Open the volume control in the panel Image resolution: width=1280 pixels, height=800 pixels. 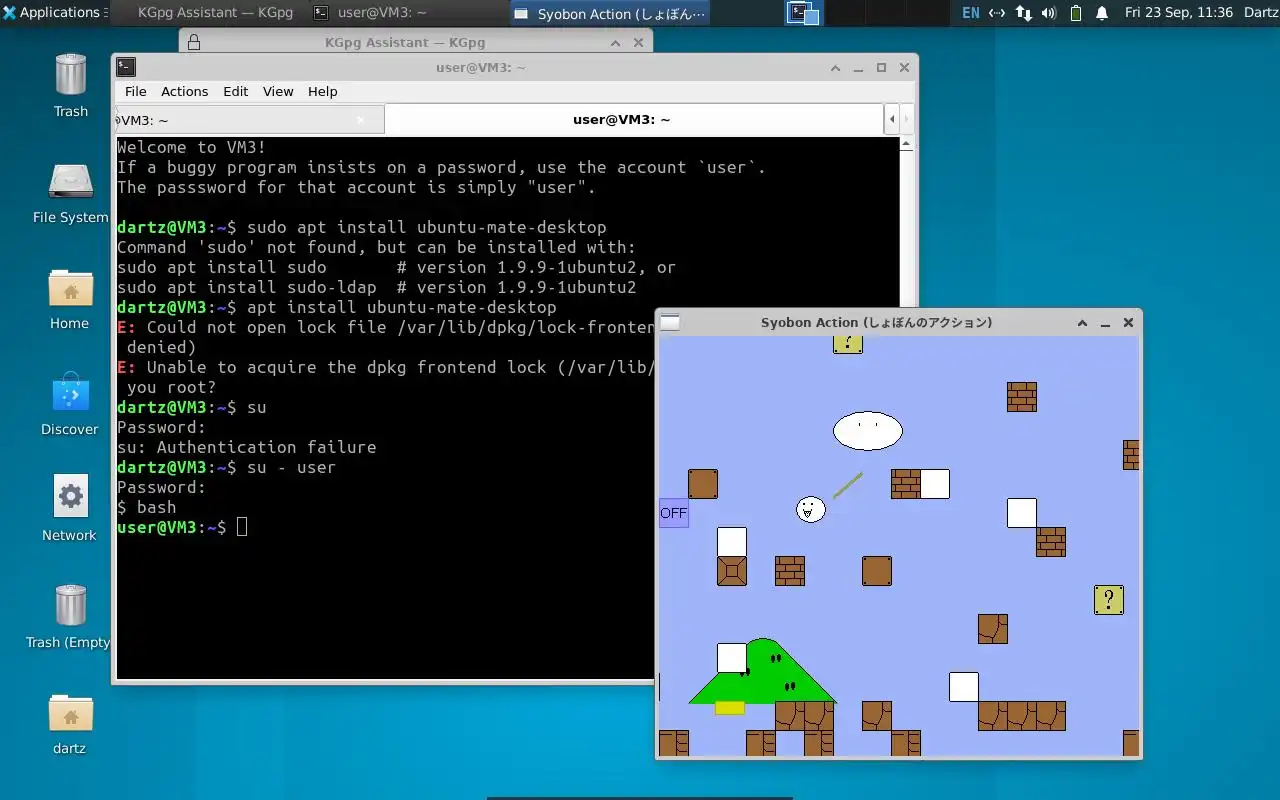click(1049, 13)
